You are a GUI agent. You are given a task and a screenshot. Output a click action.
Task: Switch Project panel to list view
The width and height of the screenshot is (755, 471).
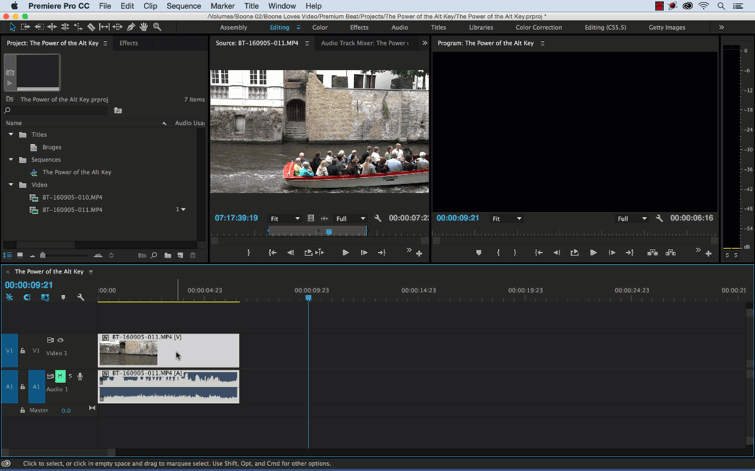[x=8, y=255]
